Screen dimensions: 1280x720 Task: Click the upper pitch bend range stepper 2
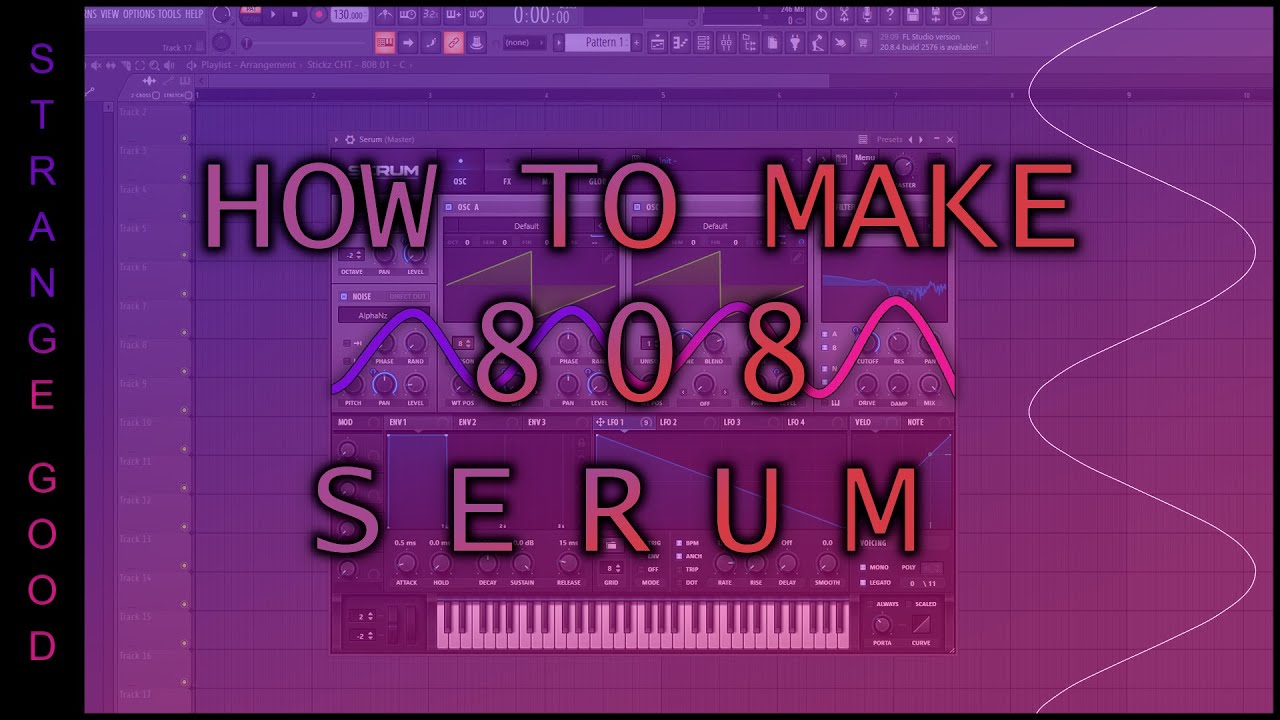[363, 615]
